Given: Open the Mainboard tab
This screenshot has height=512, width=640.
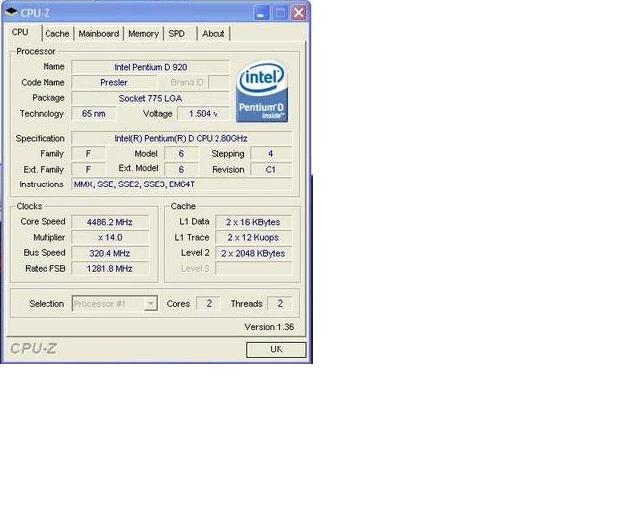Looking at the screenshot, I should click(99, 34).
